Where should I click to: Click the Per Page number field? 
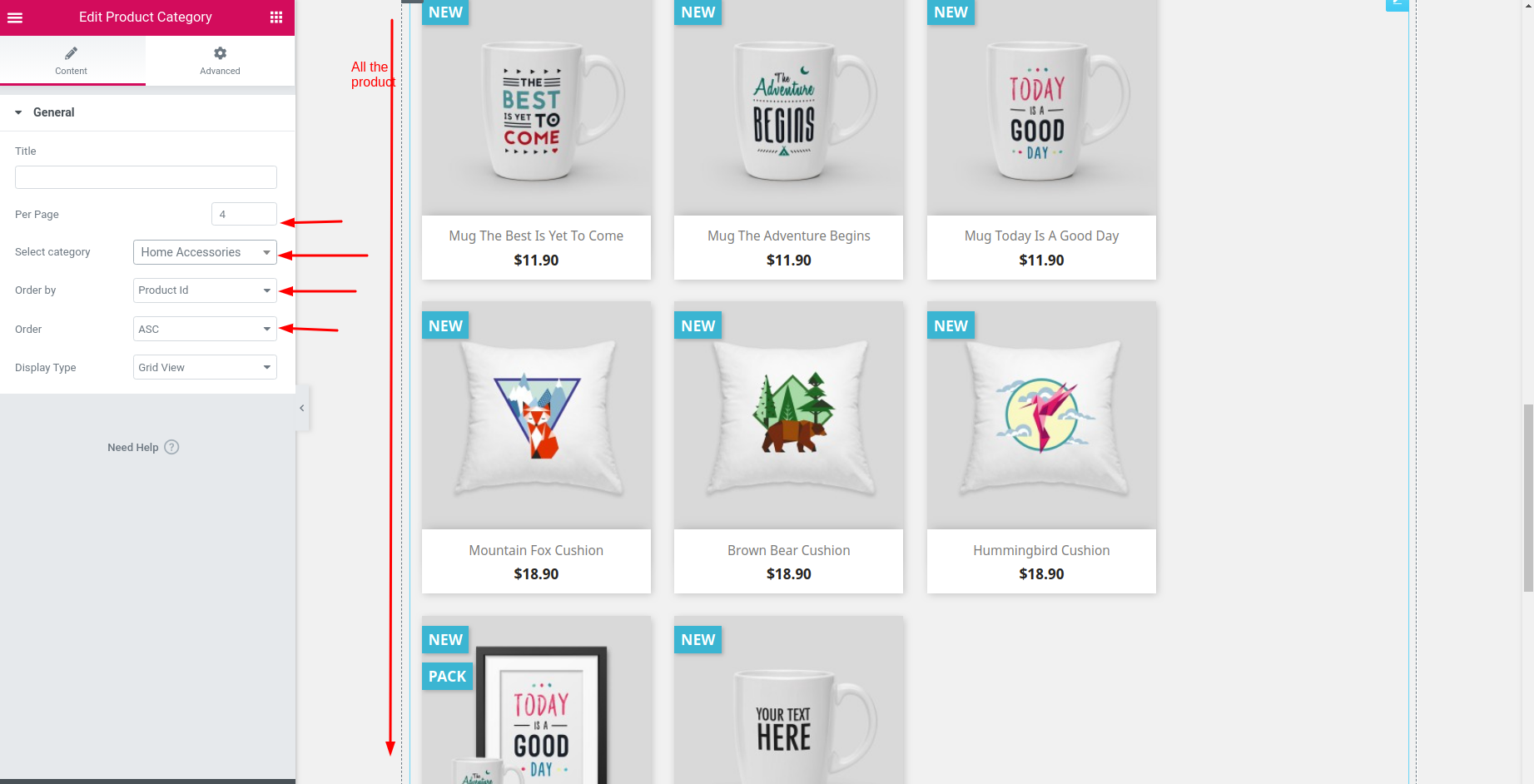pyautogui.click(x=244, y=214)
